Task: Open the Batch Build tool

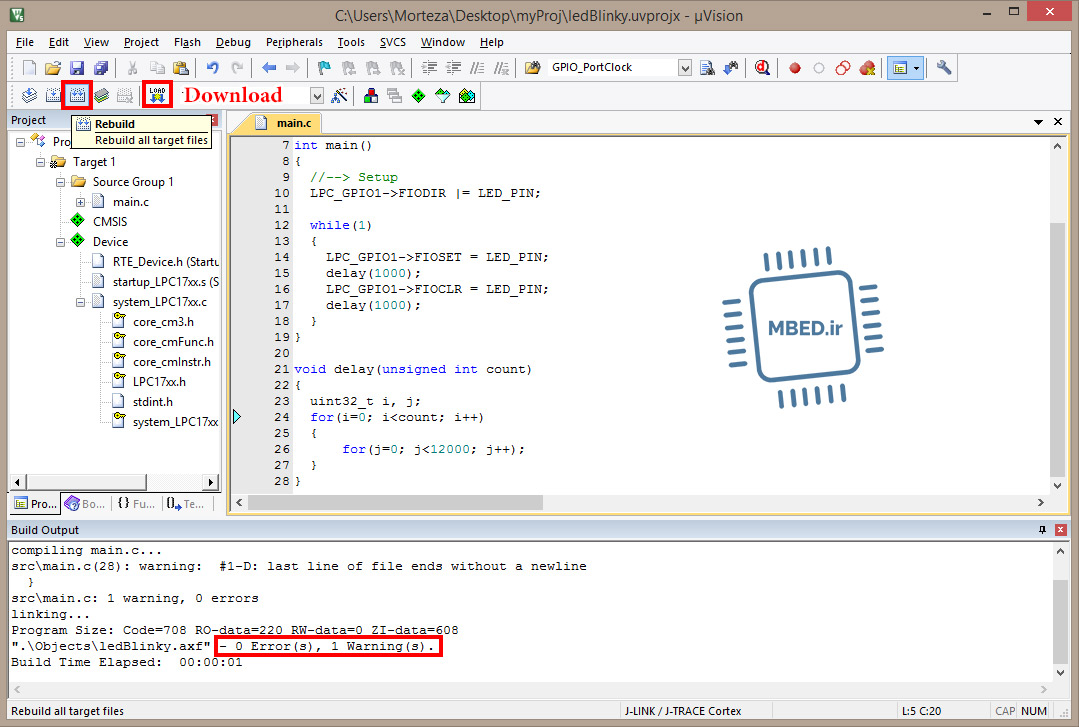Action: click(101, 95)
